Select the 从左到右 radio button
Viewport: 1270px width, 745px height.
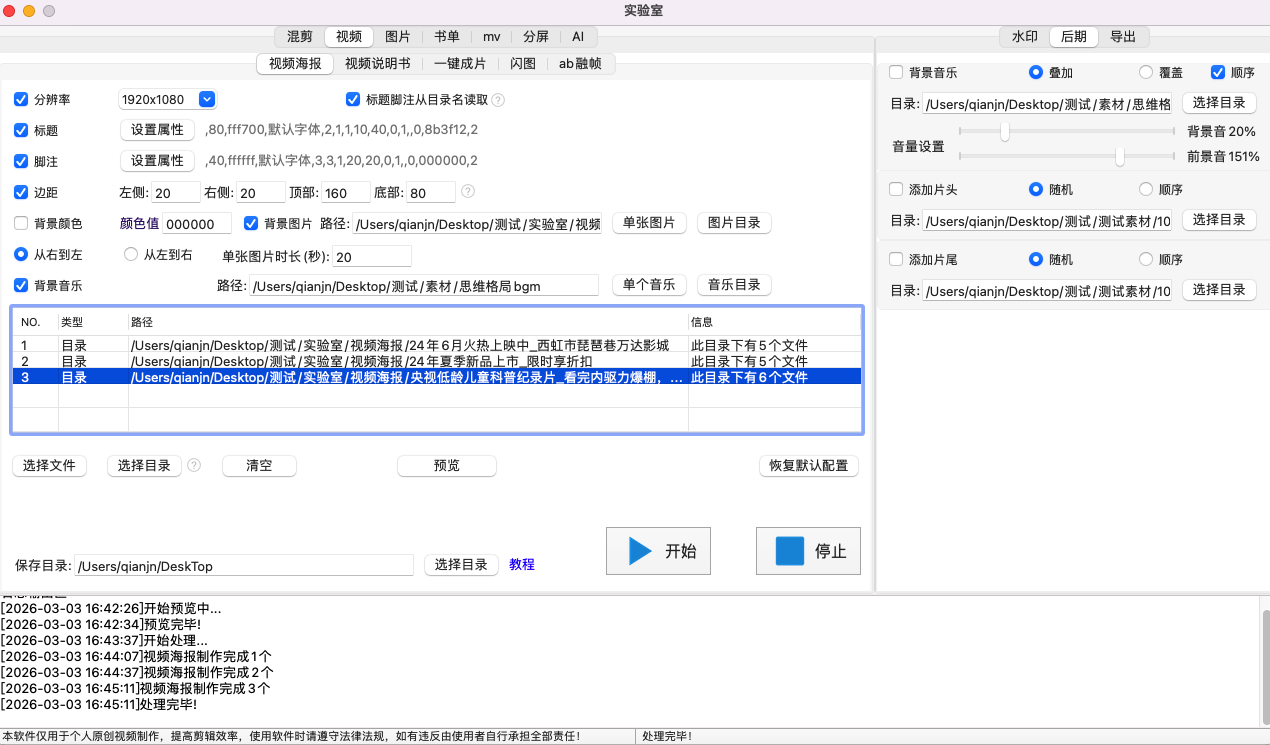(130, 254)
